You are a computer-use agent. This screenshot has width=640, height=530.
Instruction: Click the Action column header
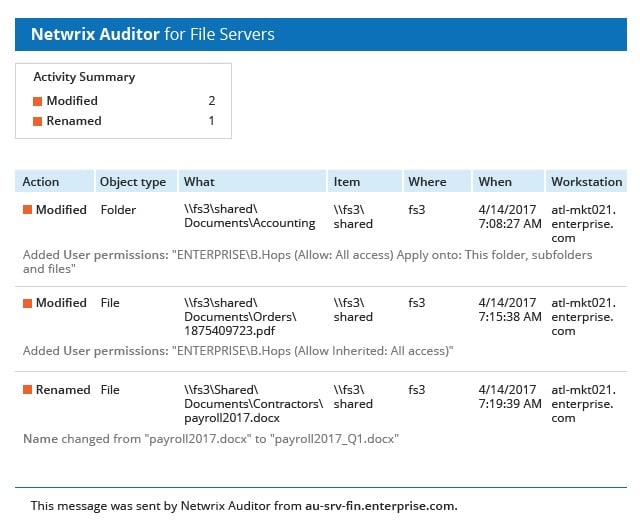click(x=54, y=181)
